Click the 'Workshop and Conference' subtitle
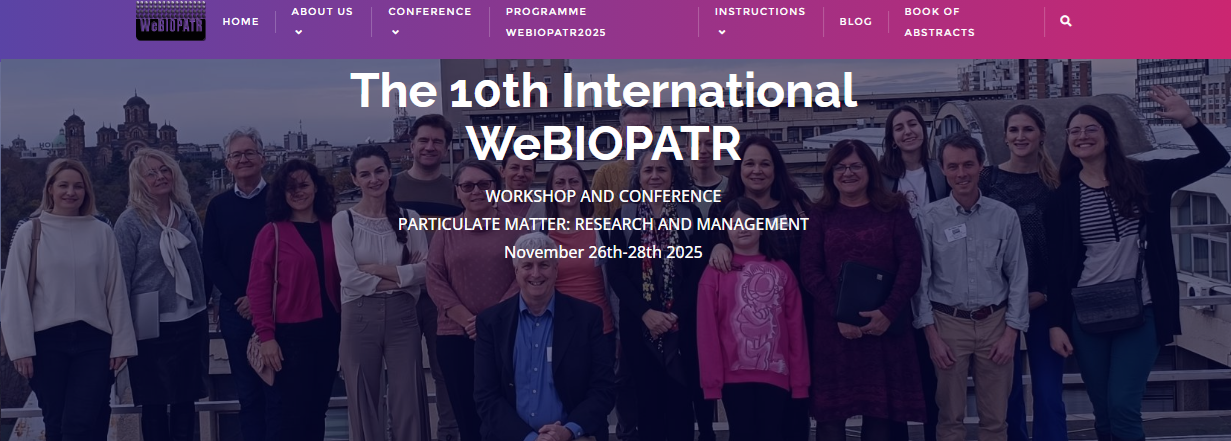The height and width of the screenshot is (441, 1231). click(x=603, y=196)
